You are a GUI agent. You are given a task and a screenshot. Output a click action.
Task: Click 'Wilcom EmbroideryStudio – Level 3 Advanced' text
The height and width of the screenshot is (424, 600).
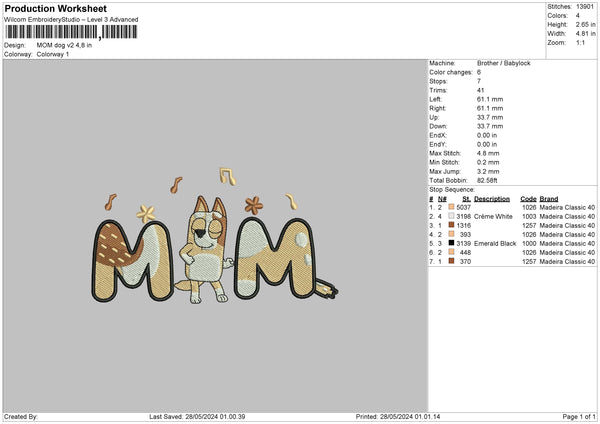point(71,20)
